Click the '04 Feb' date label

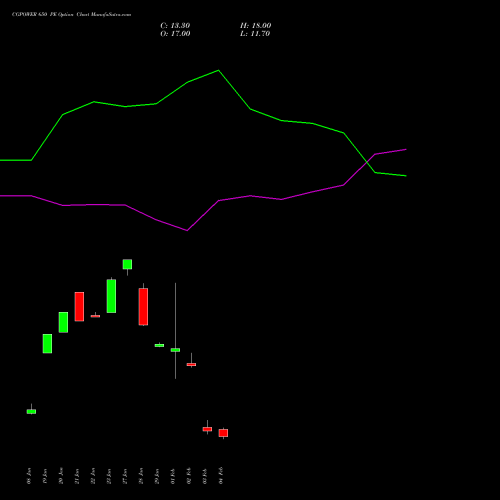[221, 476]
